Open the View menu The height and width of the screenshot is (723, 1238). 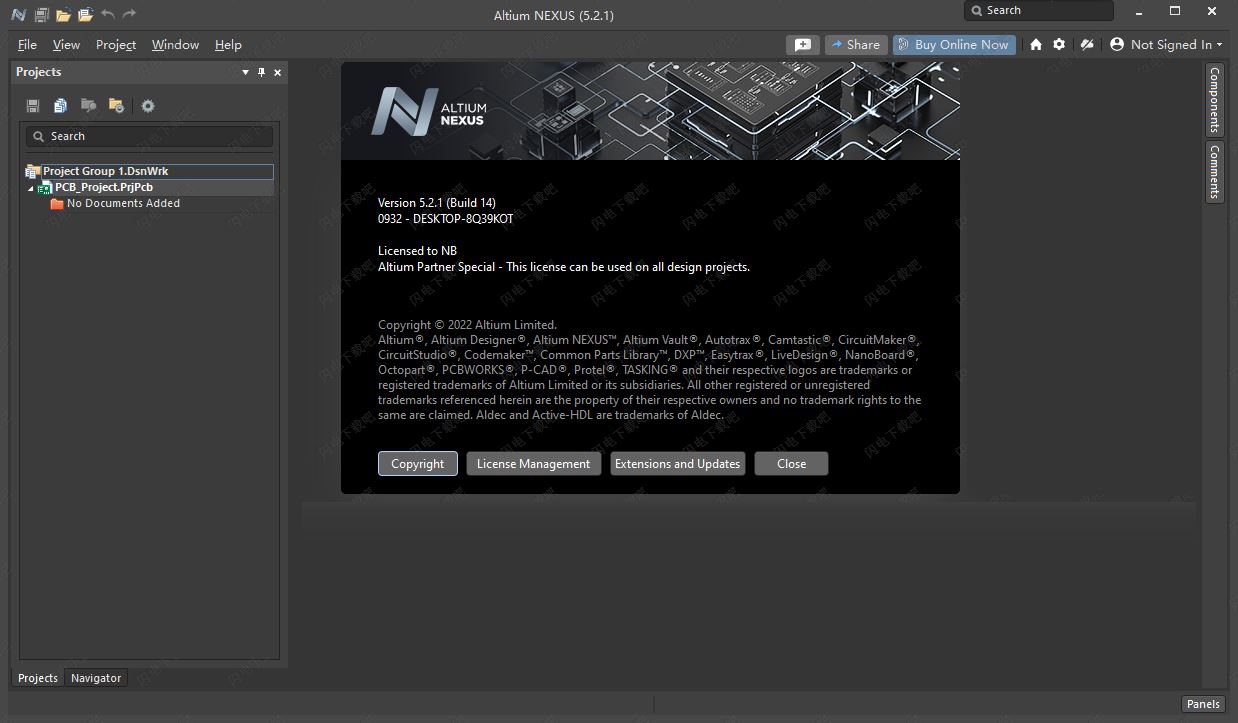[66, 45]
